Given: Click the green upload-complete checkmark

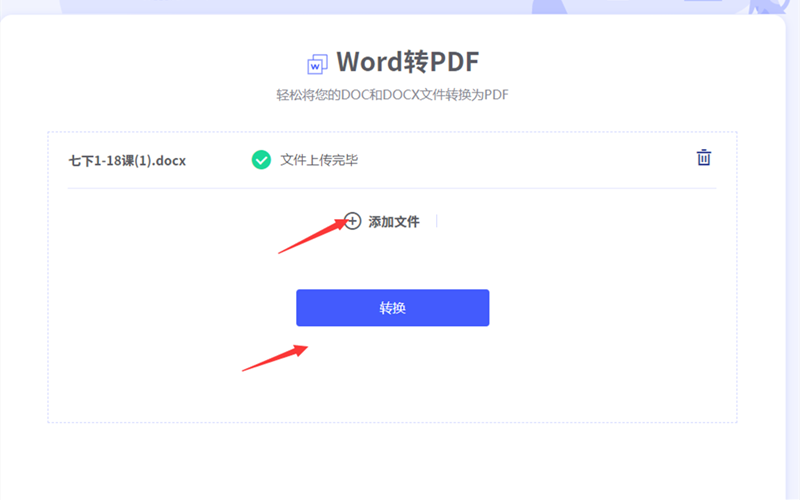Looking at the screenshot, I should [x=261, y=160].
